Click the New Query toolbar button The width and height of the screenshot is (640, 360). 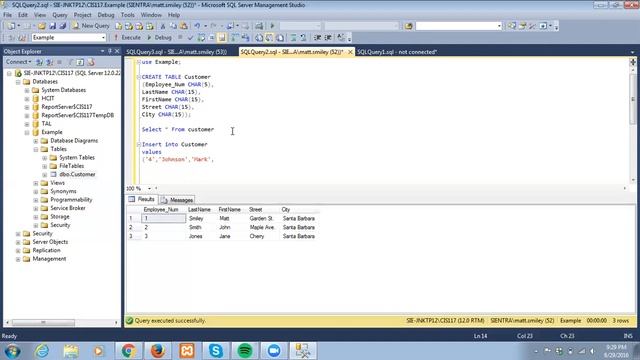(x=91, y=26)
